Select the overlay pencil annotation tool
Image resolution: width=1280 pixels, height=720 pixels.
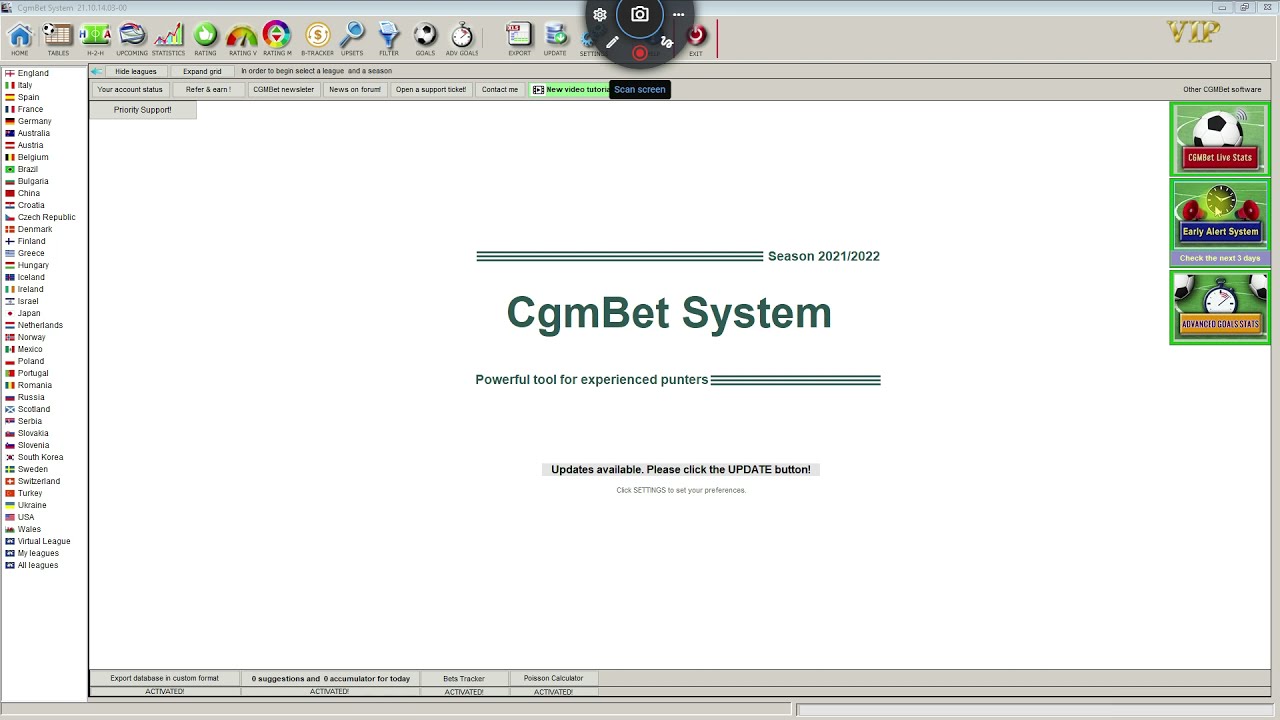pos(612,42)
